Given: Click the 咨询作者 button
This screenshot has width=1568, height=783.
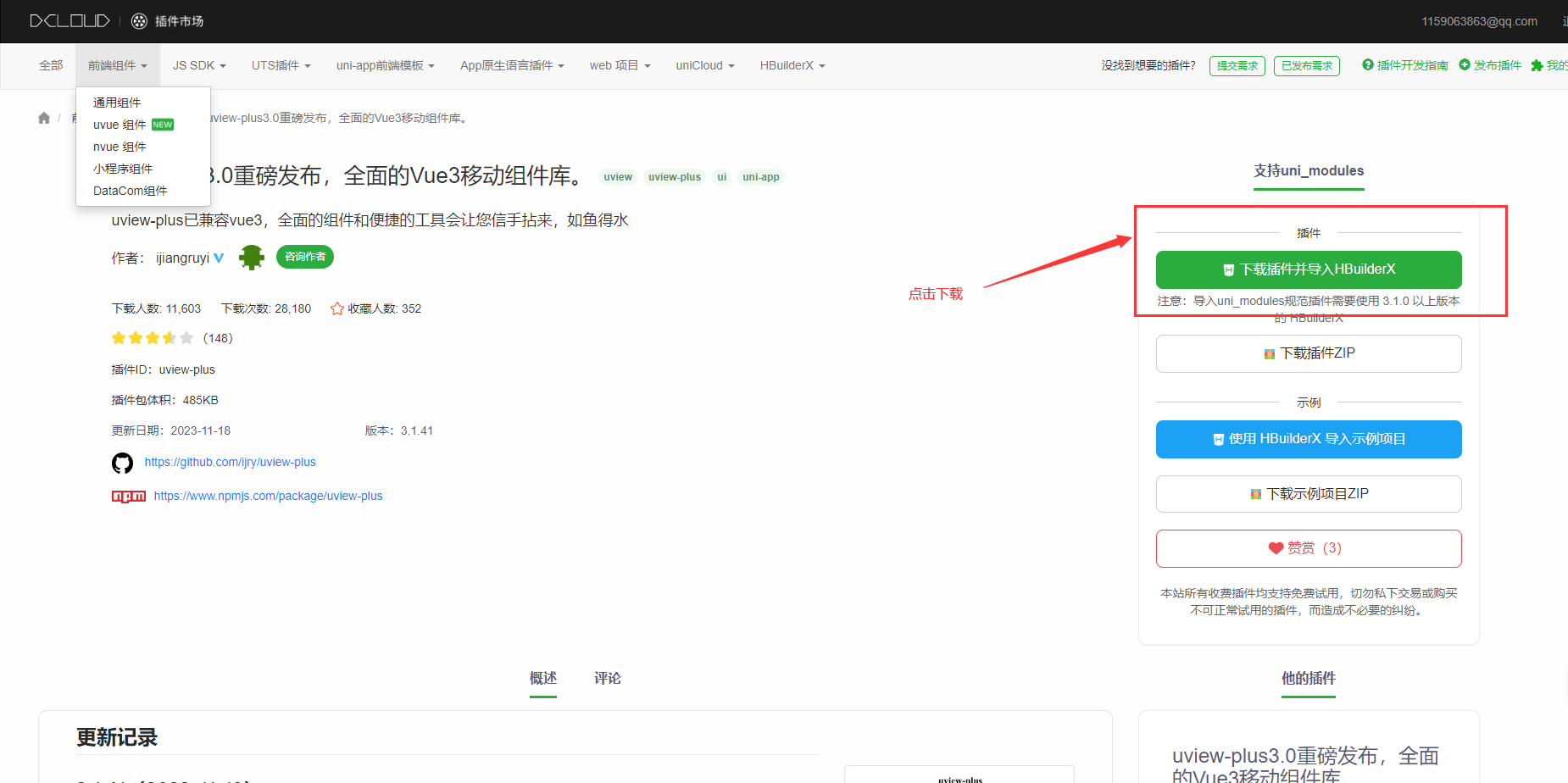Looking at the screenshot, I should pos(305,257).
